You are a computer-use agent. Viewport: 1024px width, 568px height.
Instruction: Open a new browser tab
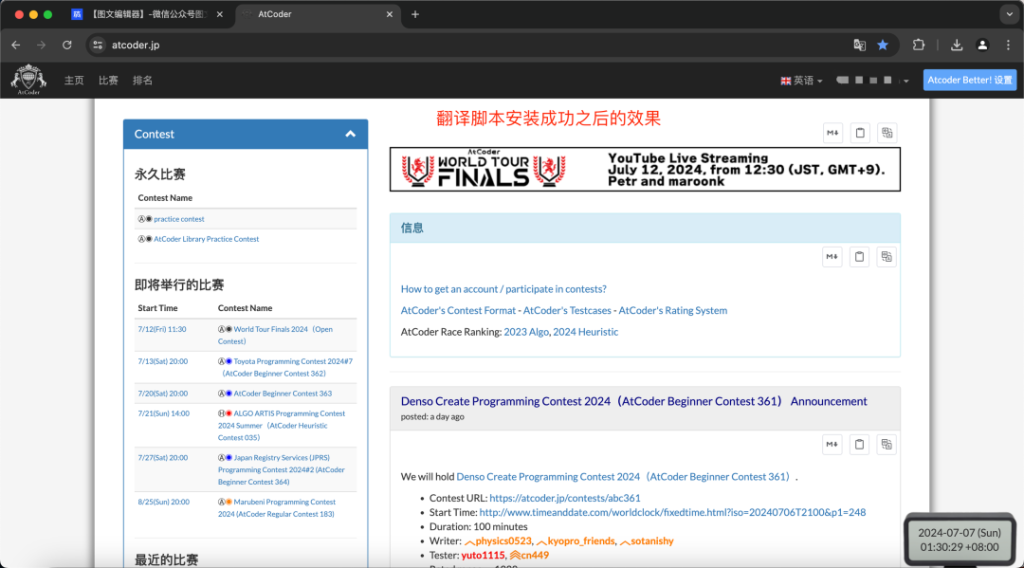coord(415,14)
